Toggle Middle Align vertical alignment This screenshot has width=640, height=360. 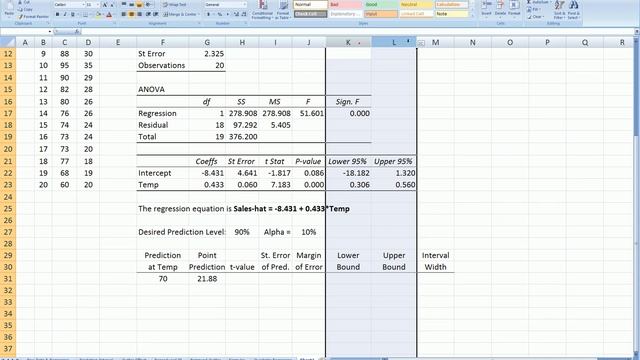point(131,4)
